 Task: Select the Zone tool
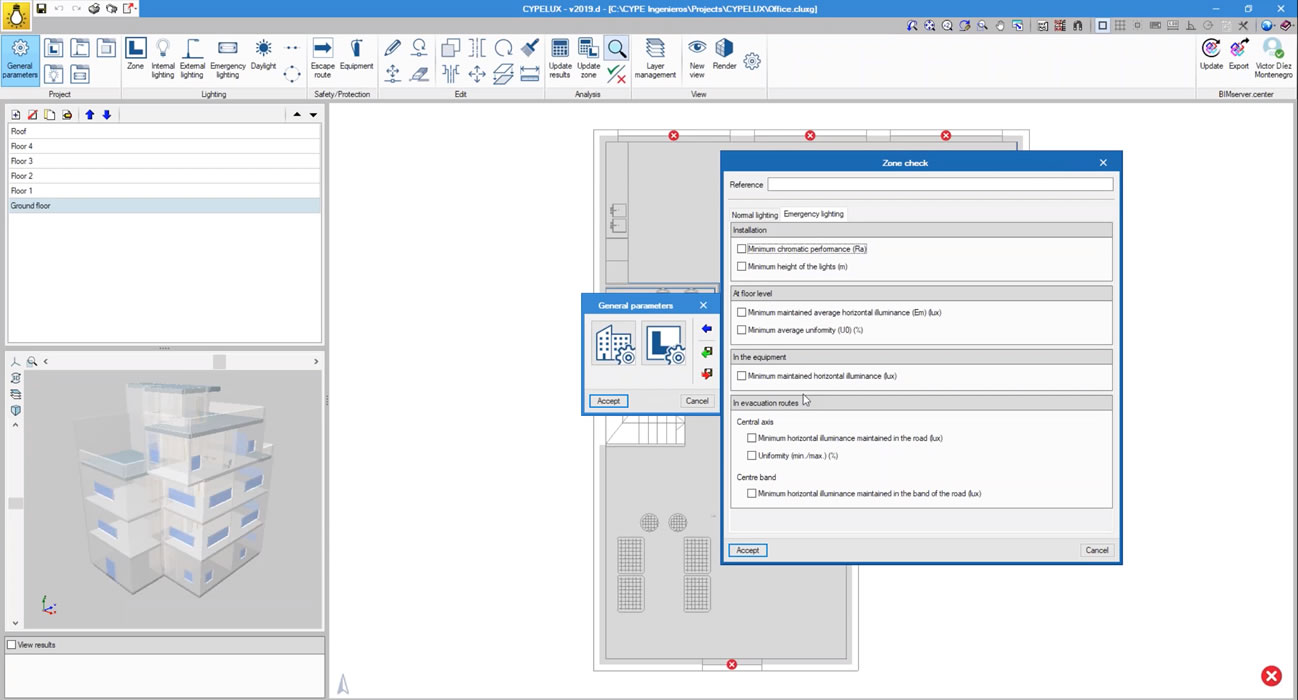[x=135, y=55]
